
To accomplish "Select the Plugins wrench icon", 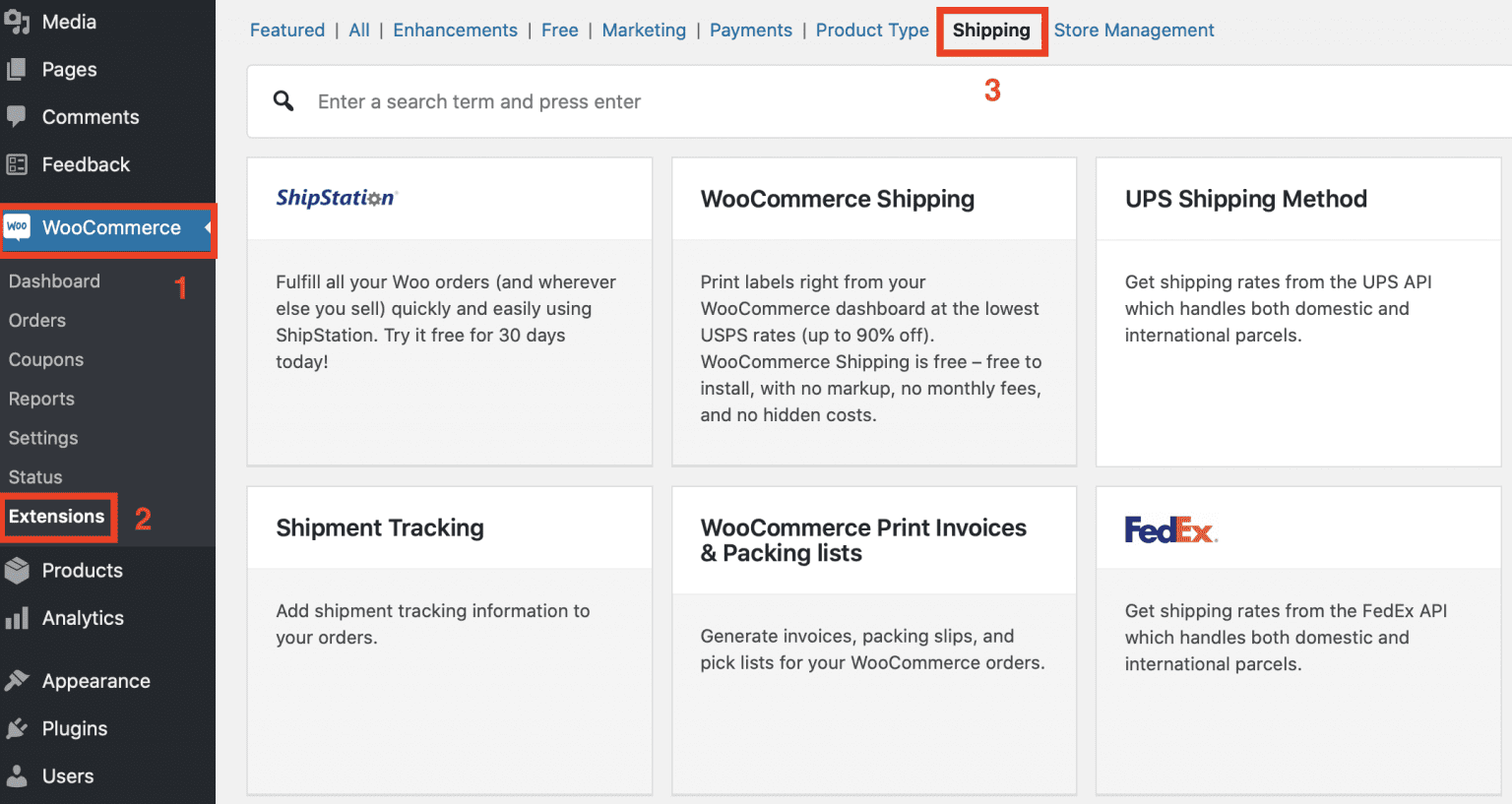I will (18, 728).
